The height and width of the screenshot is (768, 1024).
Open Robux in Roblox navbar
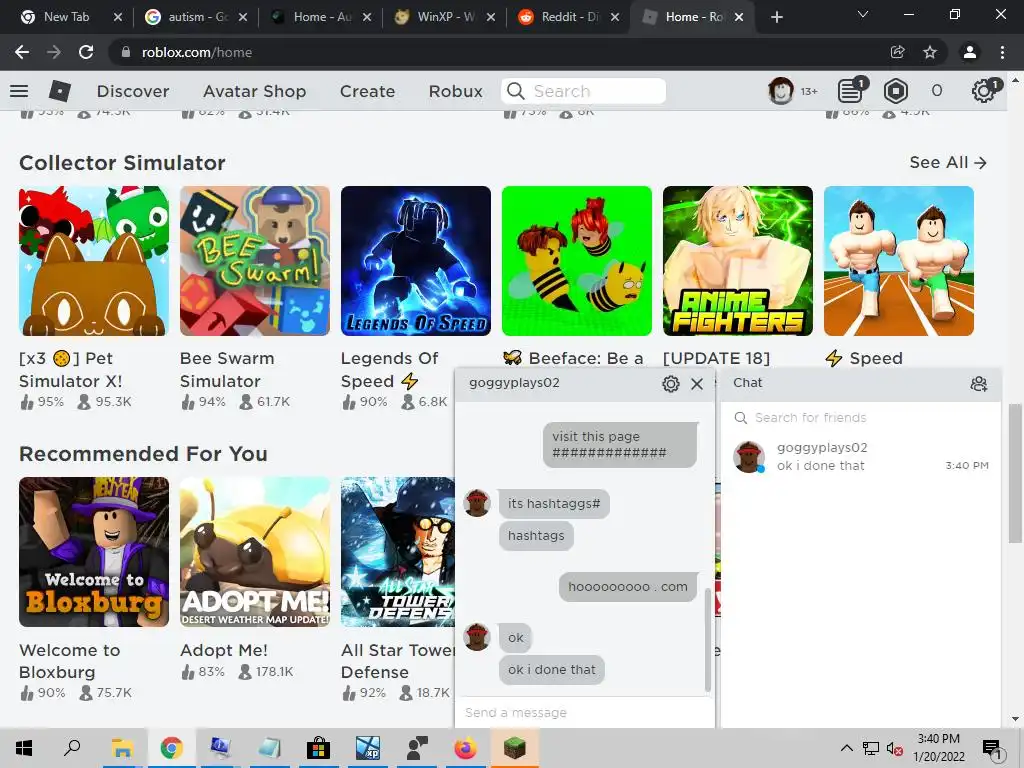(456, 91)
